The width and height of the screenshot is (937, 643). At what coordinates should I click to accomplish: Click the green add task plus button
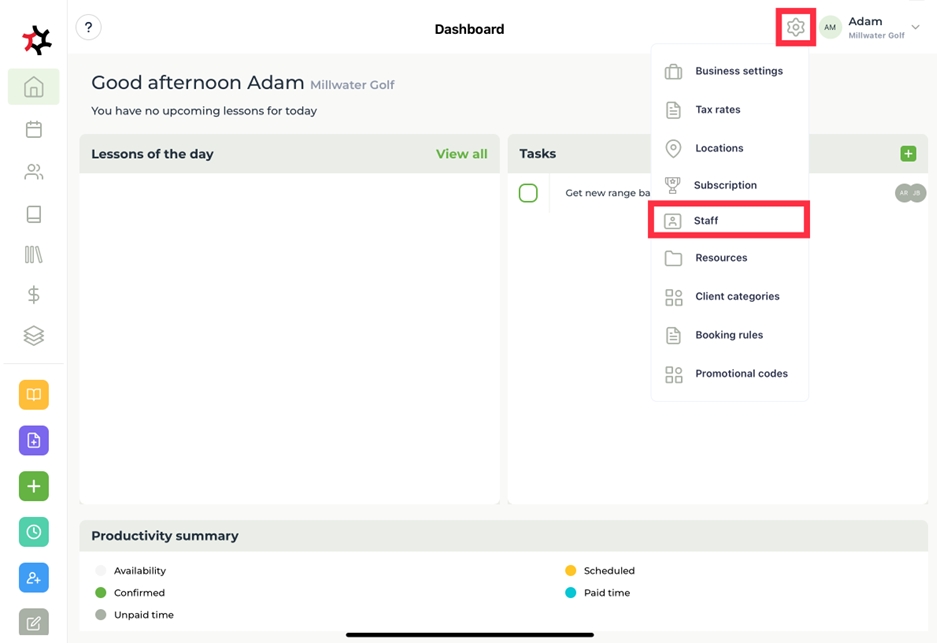[x=908, y=154]
